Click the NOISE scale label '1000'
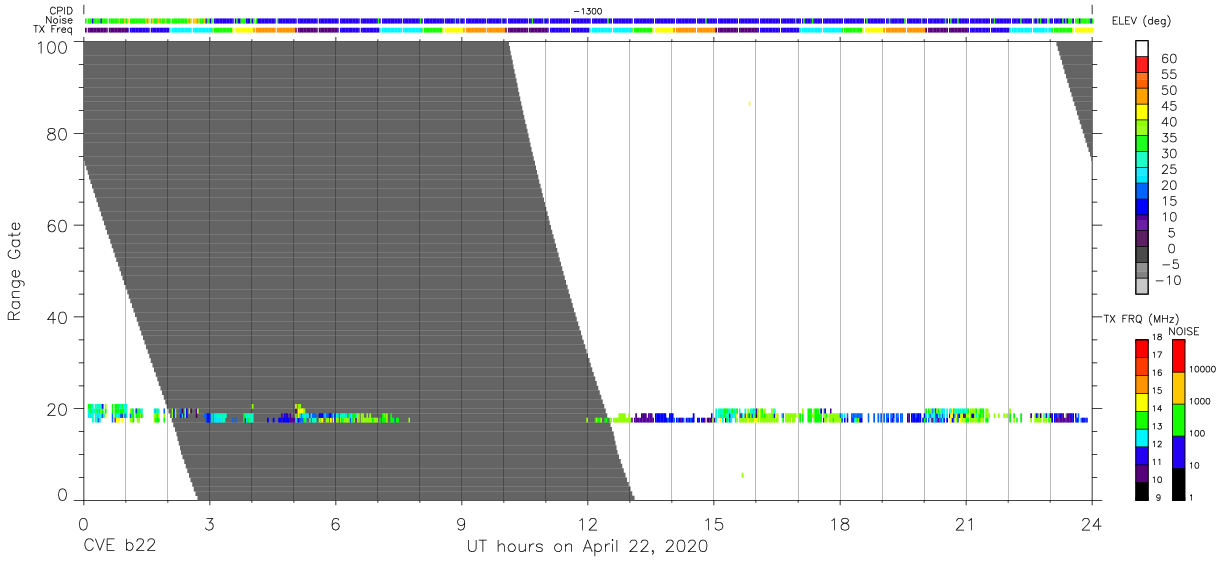 click(1201, 401)
